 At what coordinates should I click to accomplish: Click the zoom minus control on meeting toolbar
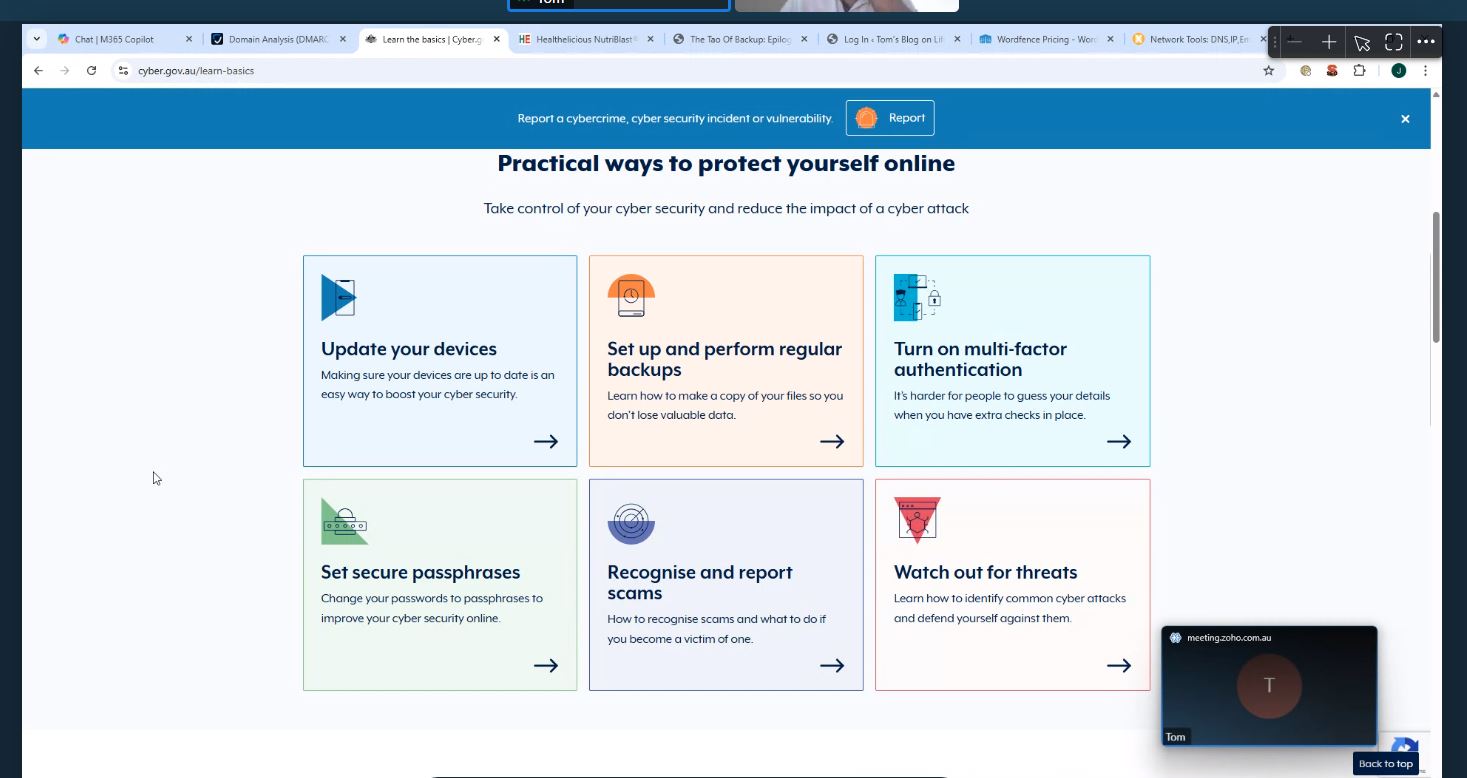[1293, 42]
